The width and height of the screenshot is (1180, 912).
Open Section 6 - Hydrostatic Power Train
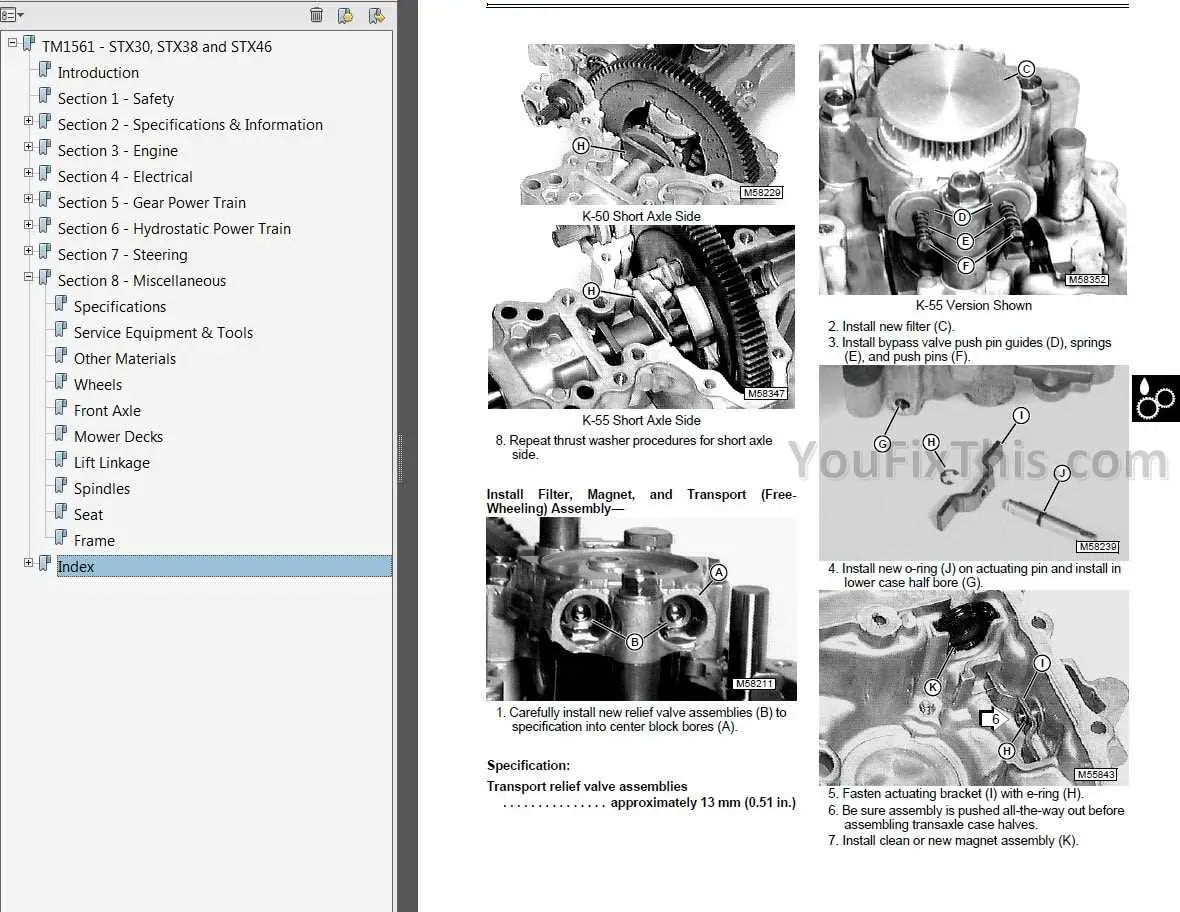click(x=174, y=229)
